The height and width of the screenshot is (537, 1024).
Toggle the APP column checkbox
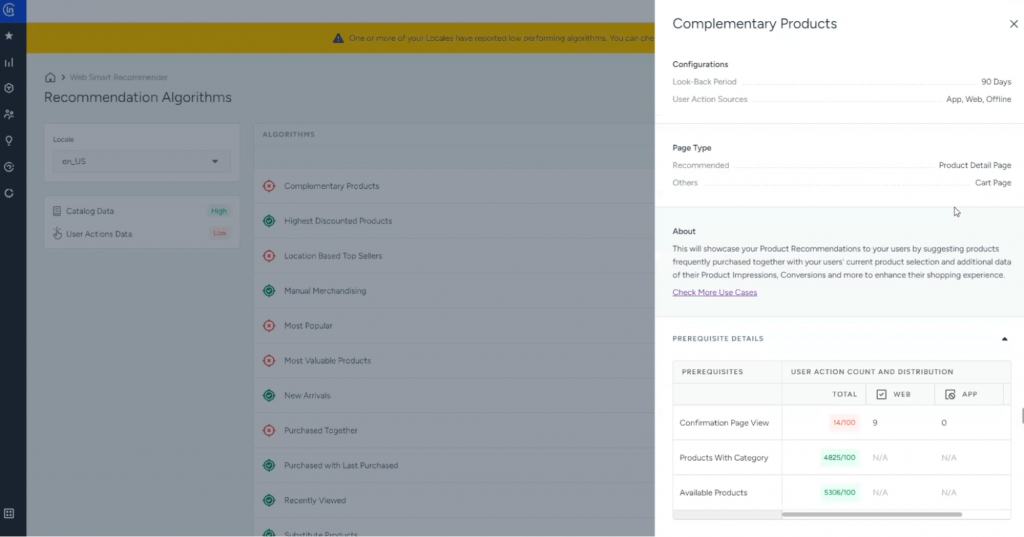(950, 395)
